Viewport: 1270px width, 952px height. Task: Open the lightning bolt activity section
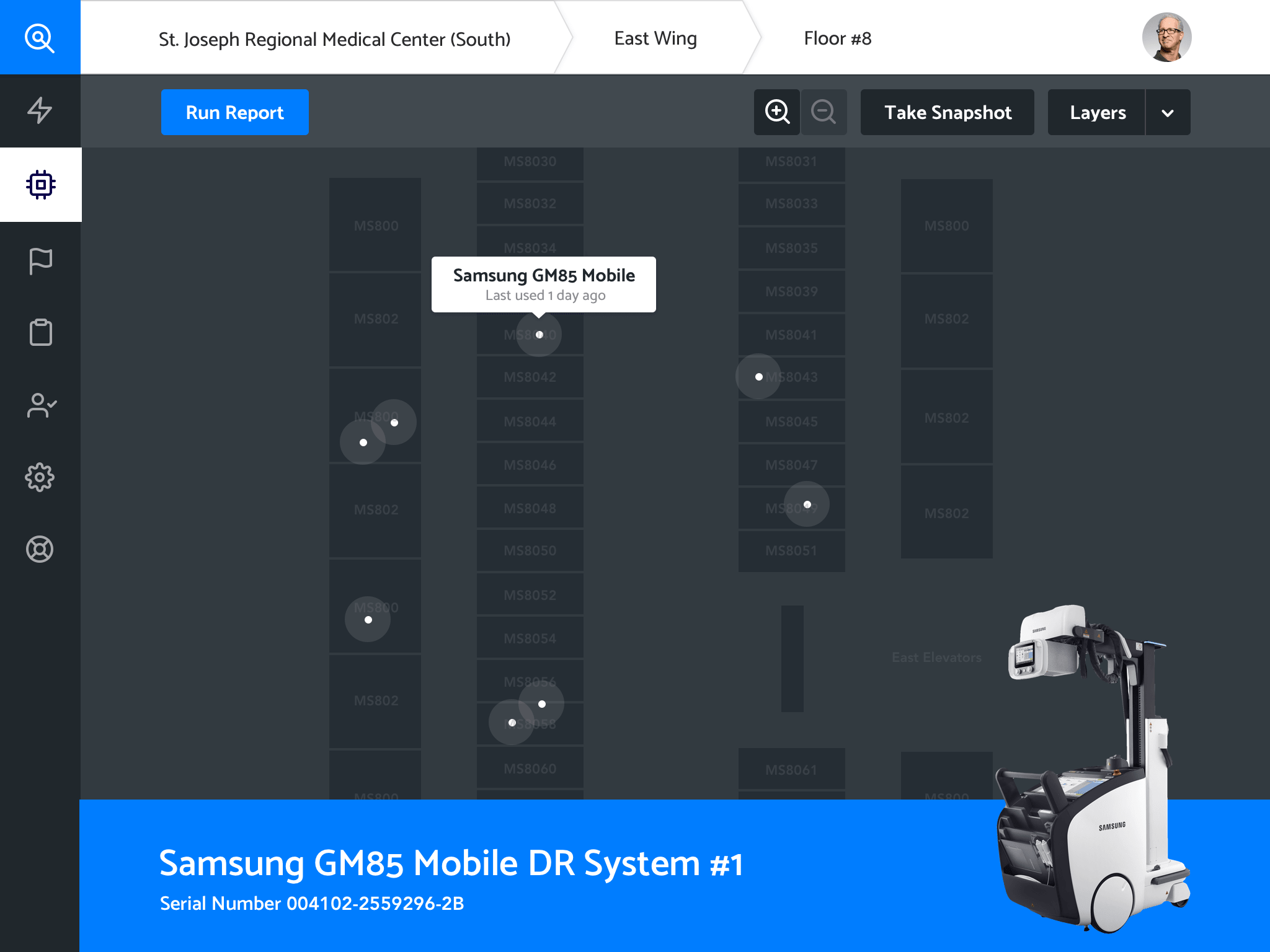40,111
